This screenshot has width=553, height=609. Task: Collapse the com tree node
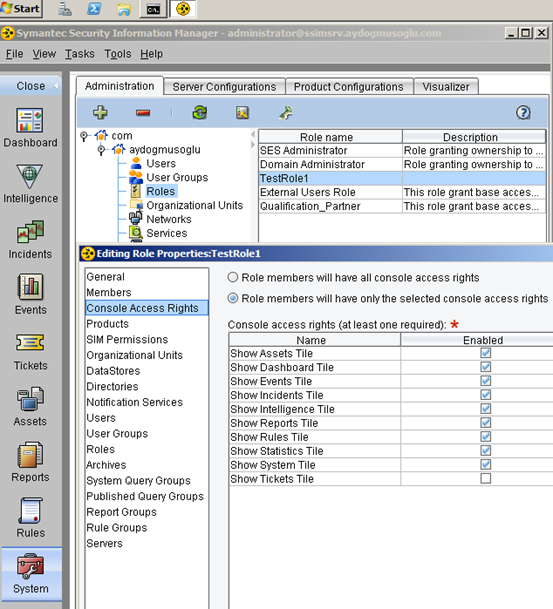tap(84, 136)
